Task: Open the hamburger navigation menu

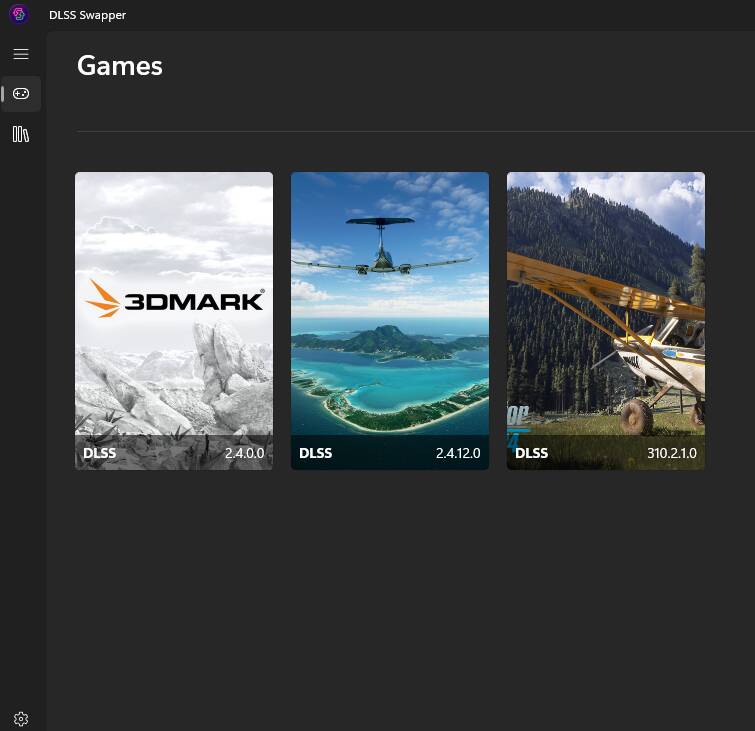Action: [21, 54]
